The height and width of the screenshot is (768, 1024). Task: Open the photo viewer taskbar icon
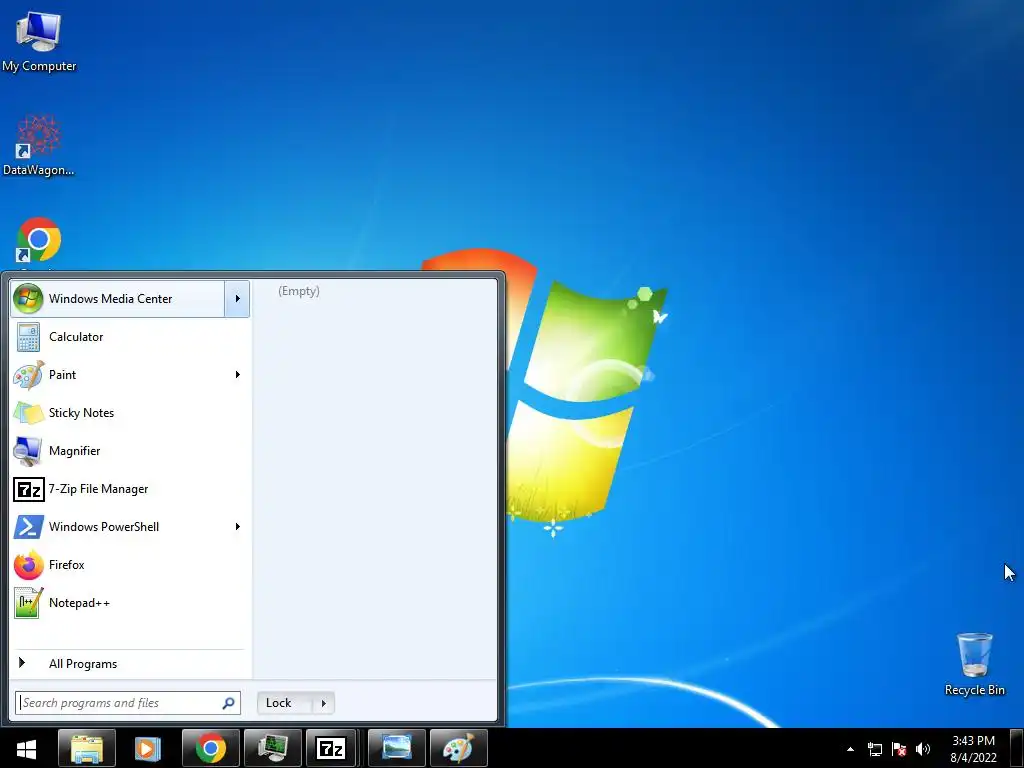(x=396, y=748)
